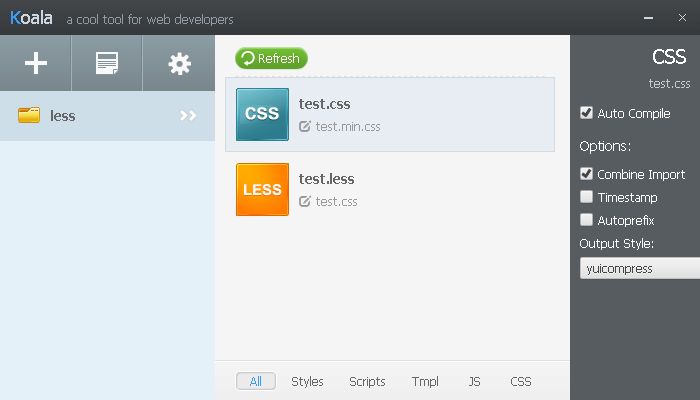Select the test.less file row
Image resolution: width=700 pixels, height=400 pixels.
coord(390,189)
